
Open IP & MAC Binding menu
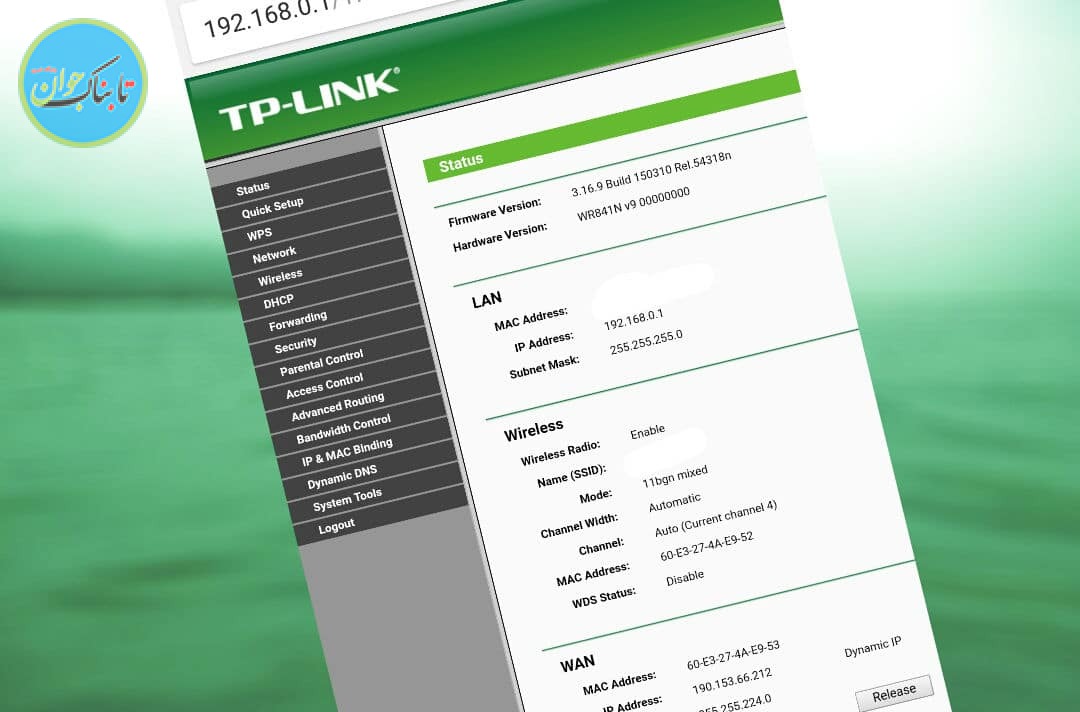(x=347, y=452)
